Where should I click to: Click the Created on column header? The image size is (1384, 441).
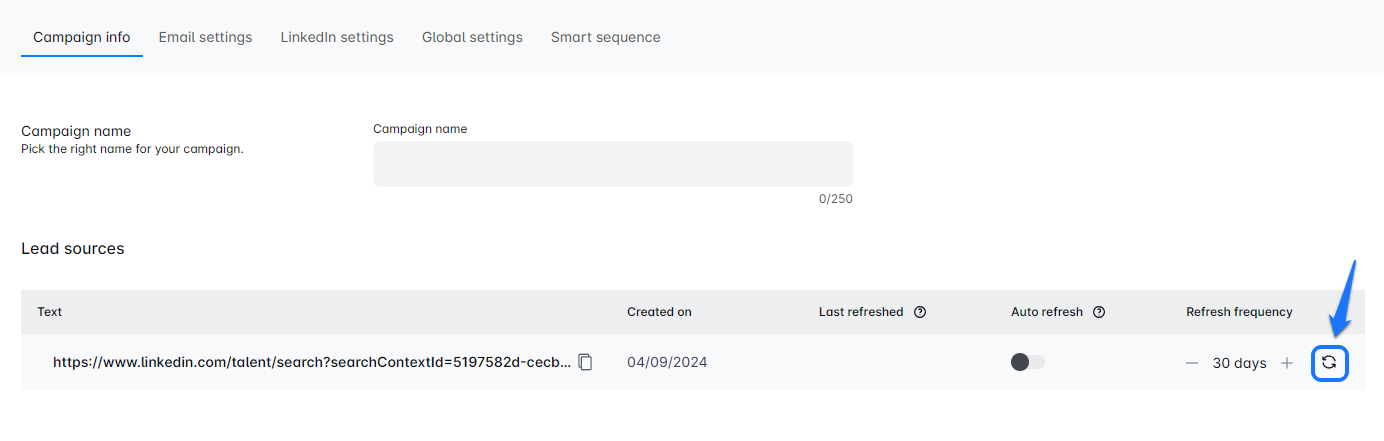(659, 312)
